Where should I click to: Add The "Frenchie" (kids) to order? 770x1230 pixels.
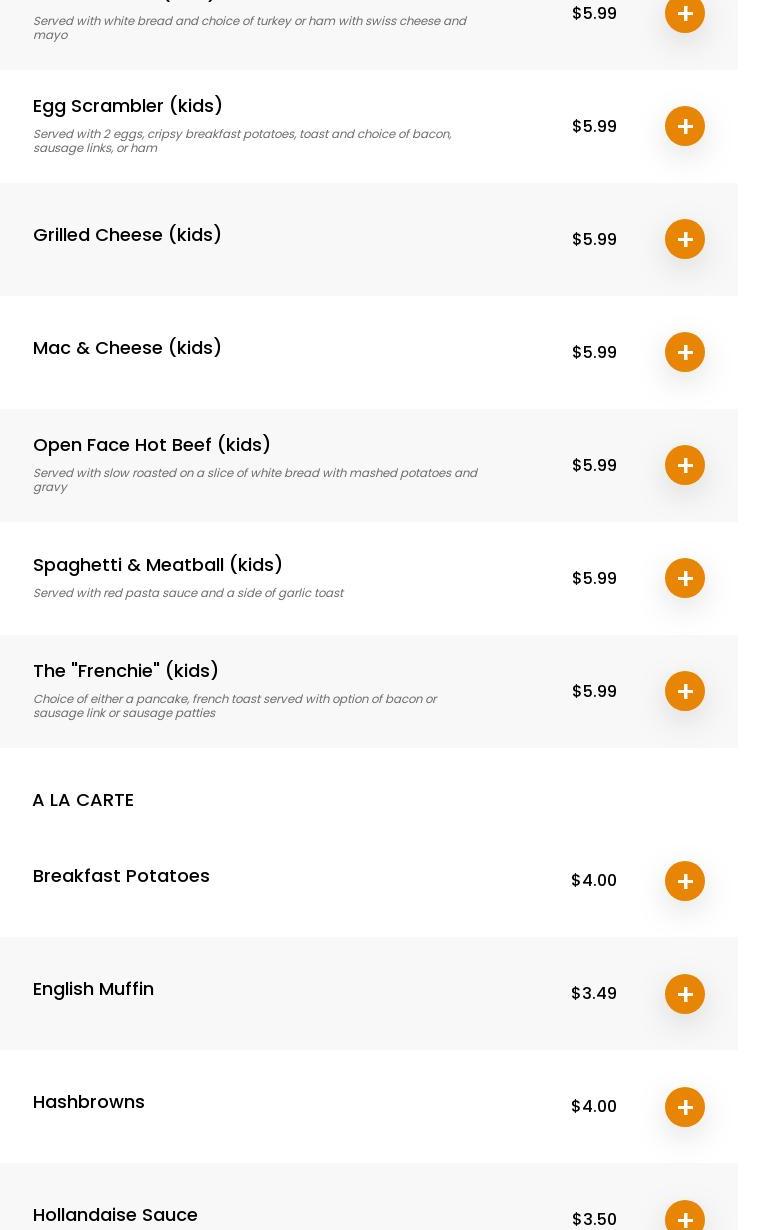pyautogui.click(x=685, y=691)
